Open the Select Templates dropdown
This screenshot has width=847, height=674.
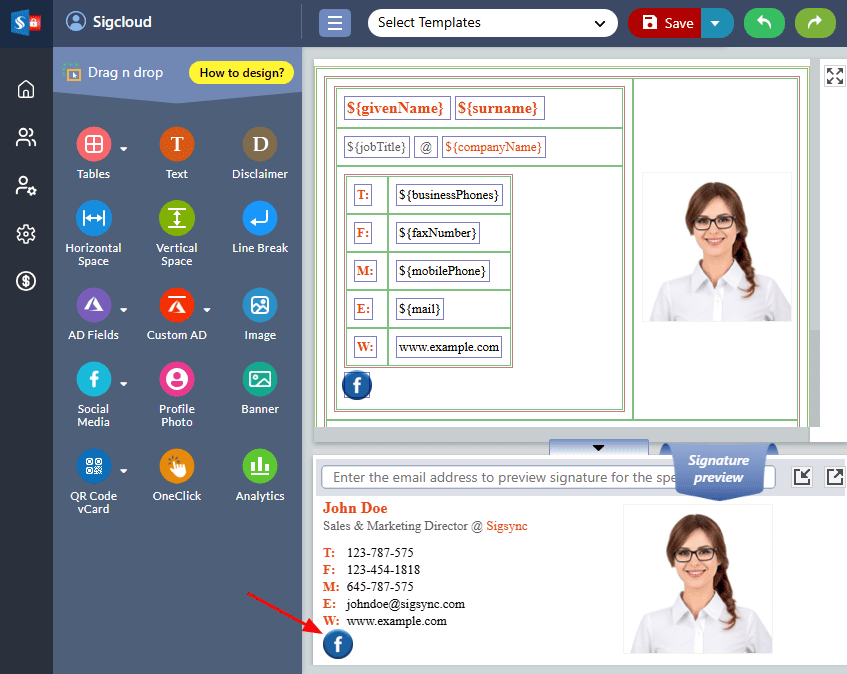pos(492,23)
